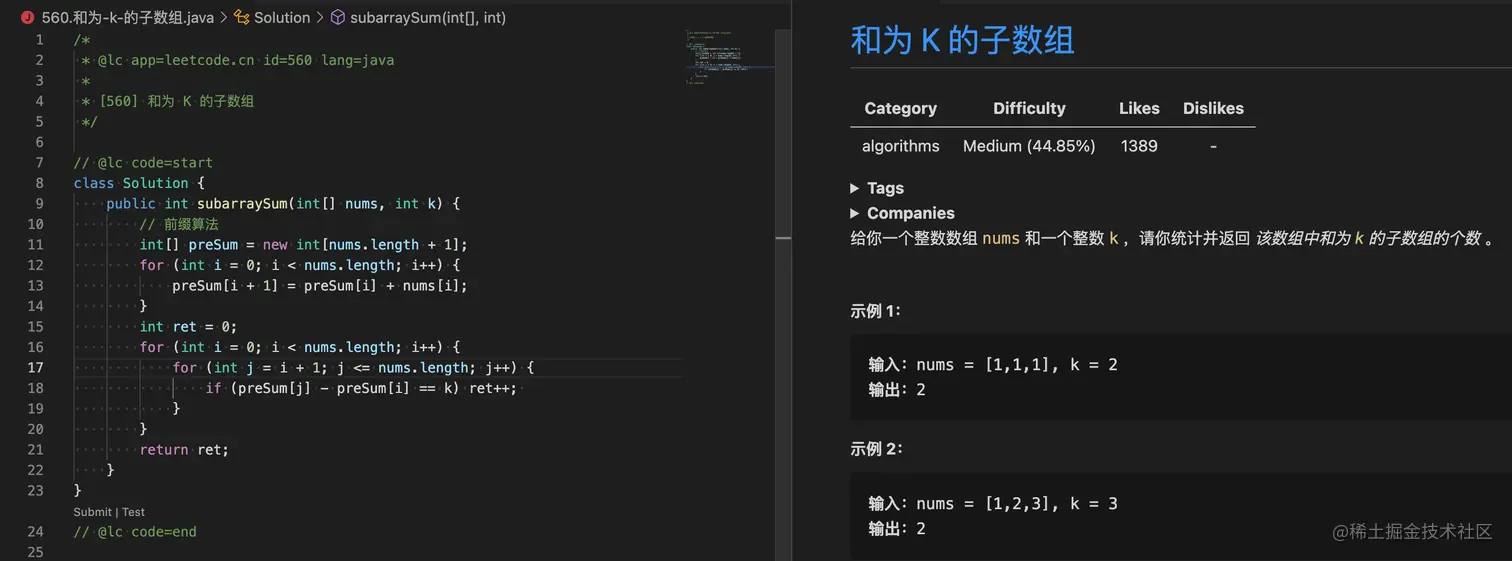Click the '@lc app=leetcode.cn id=560' comment

pos(238,60)
